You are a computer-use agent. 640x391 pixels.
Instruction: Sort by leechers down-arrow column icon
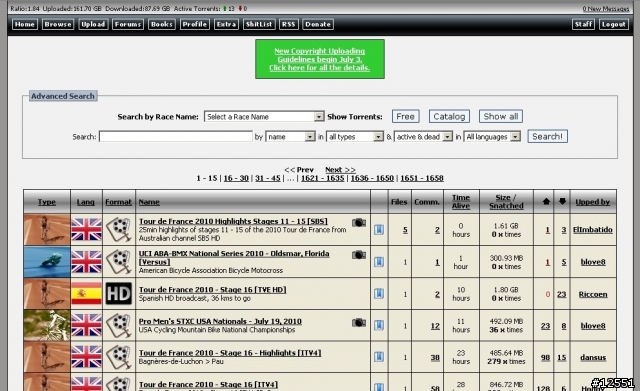562,201
